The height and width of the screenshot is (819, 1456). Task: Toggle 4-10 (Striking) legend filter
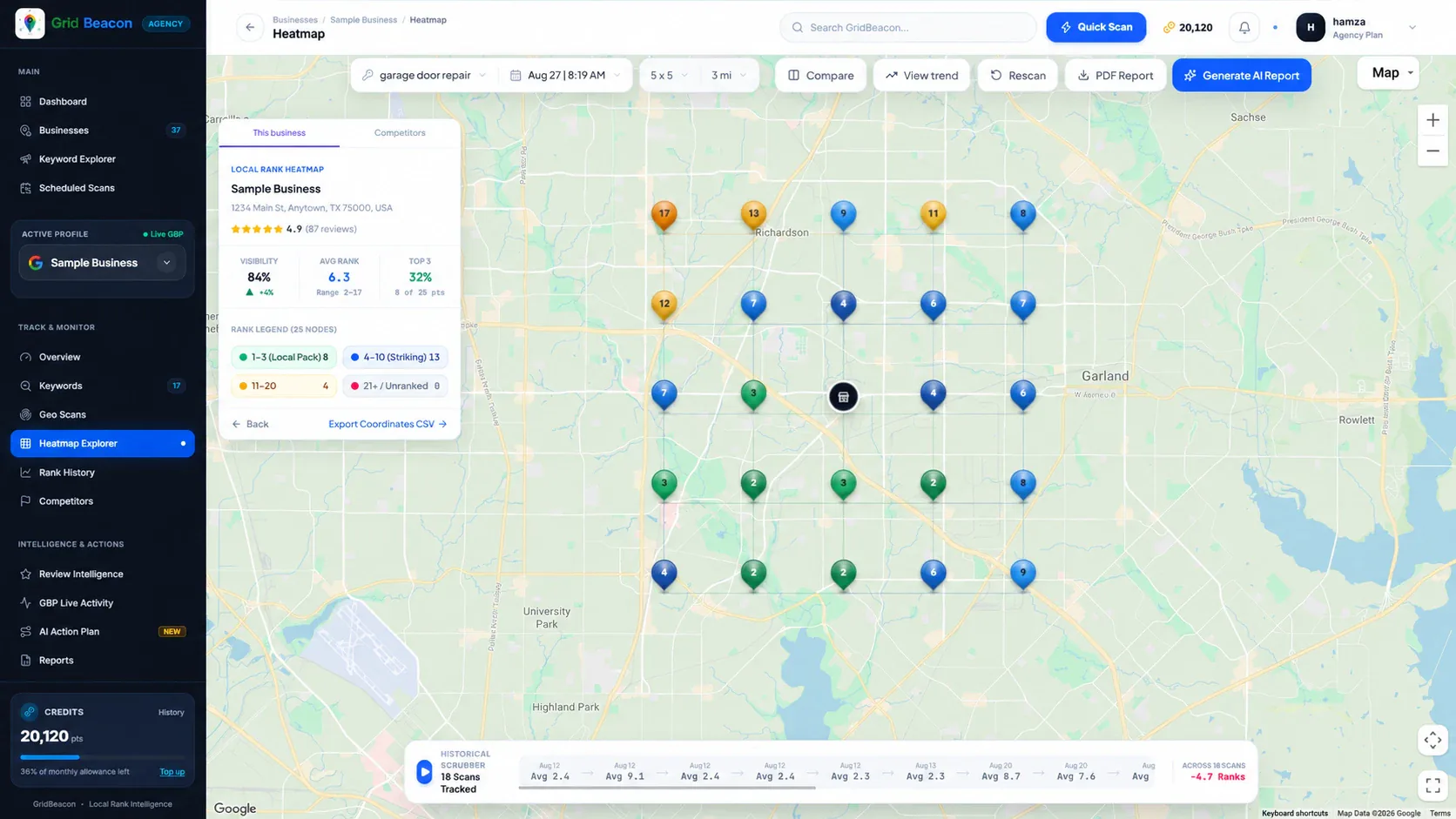click(395, 357)
